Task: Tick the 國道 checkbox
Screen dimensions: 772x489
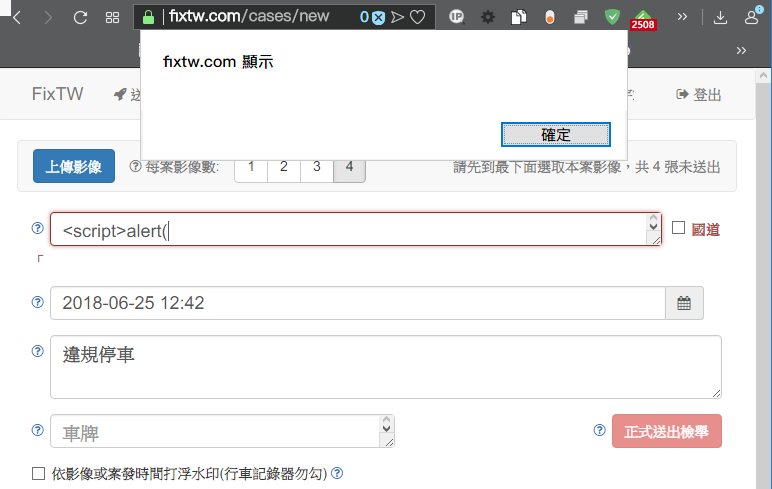Action: pyautogui.click(x=678, y=228)
